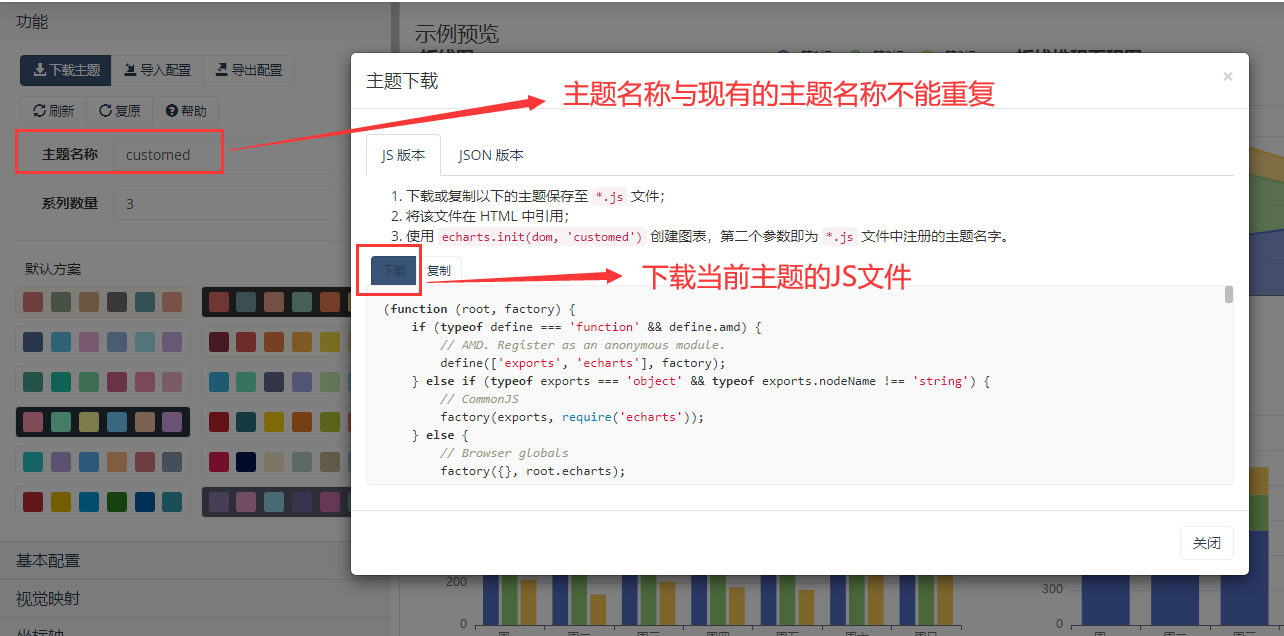Switch to the JSON 版本 tab
Viewport: 1284px width, 636px height.
[491, 155]
